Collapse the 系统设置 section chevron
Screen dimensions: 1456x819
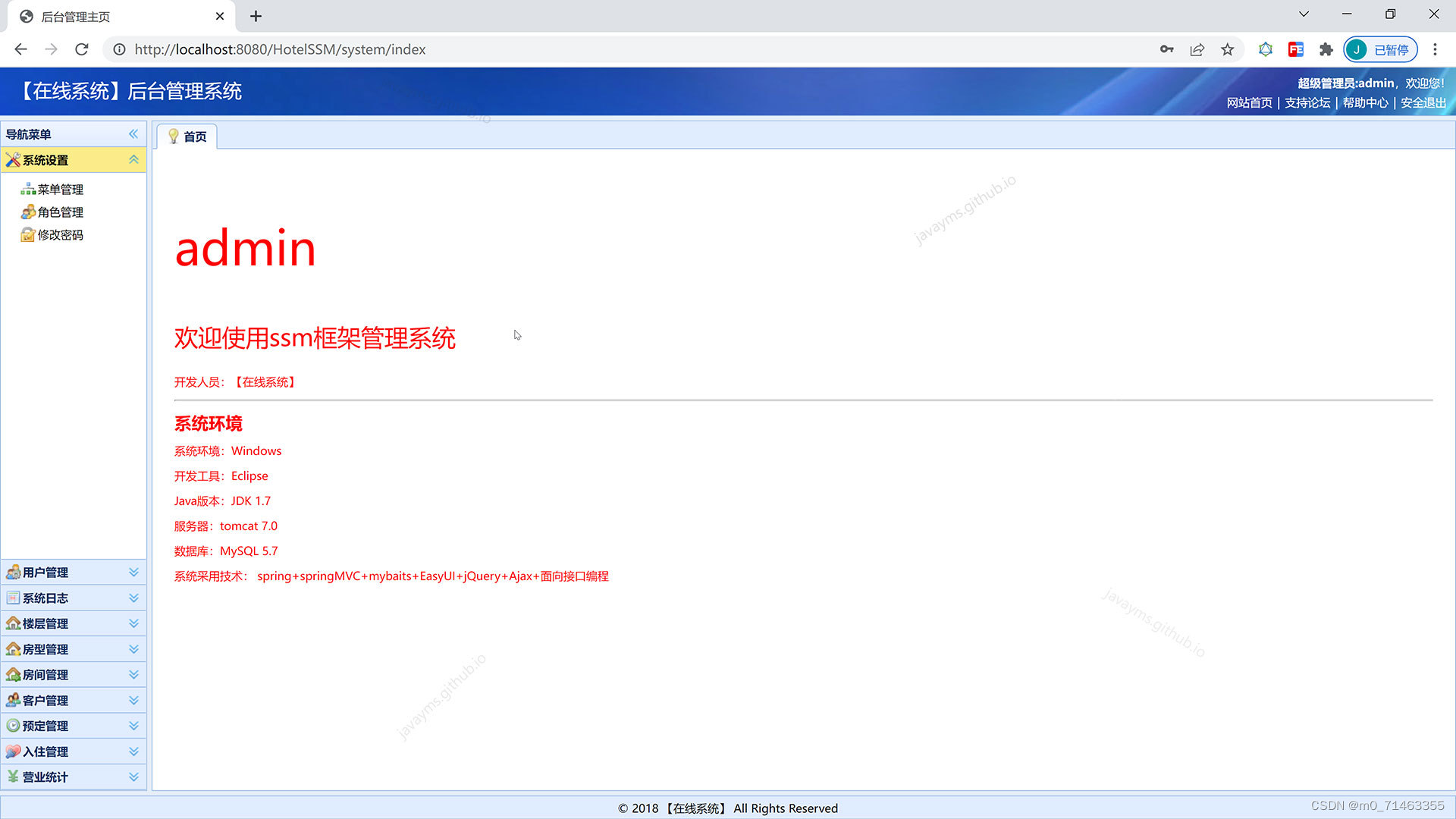[x=133, y=160]
